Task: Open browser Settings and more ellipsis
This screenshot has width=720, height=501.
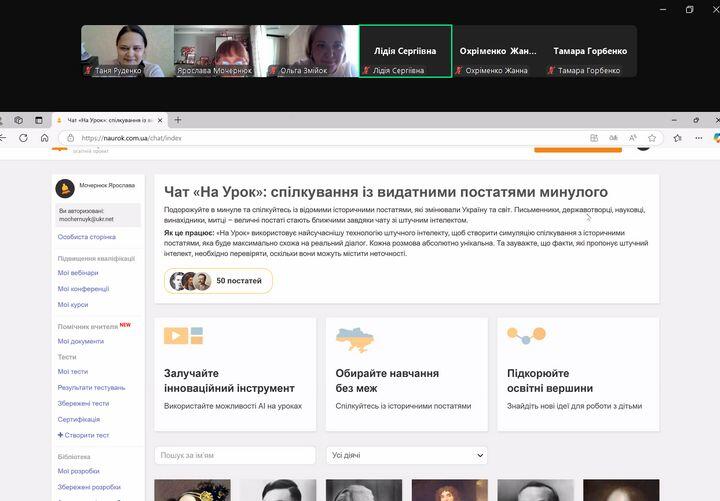Action: pos(698,138)
